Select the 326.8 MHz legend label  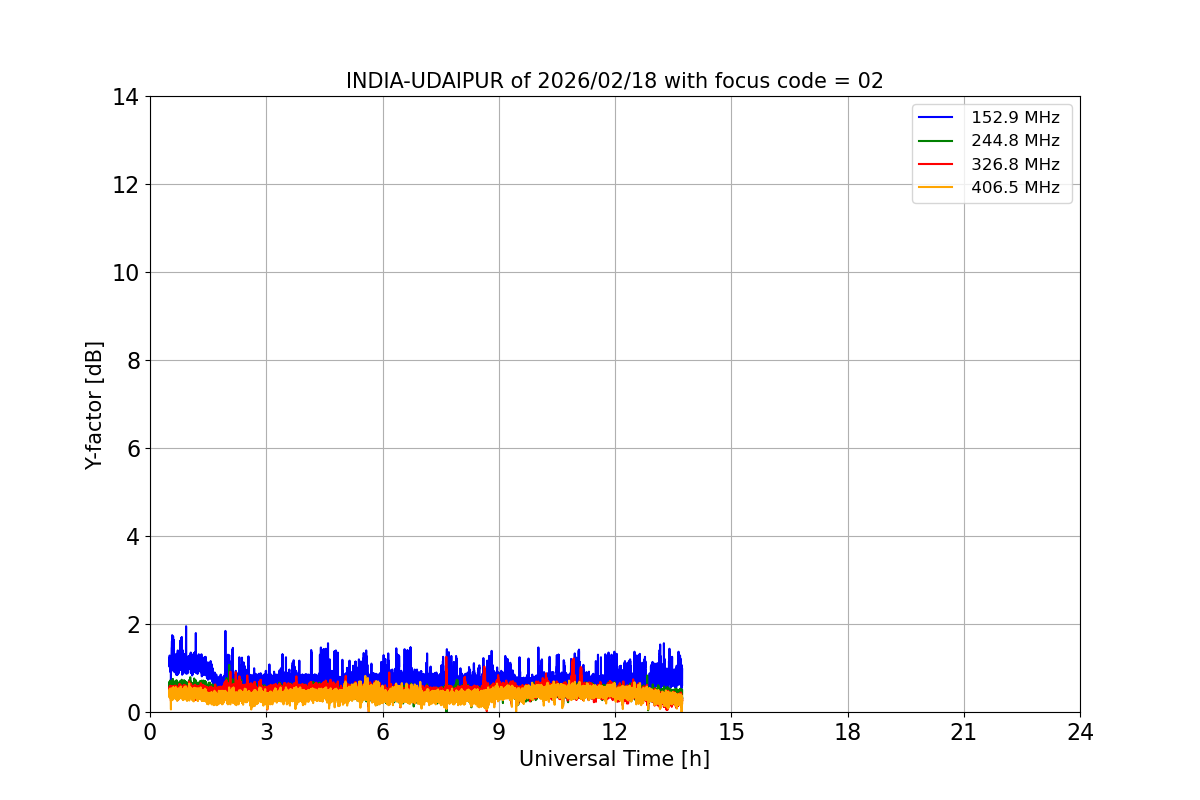1015,164
